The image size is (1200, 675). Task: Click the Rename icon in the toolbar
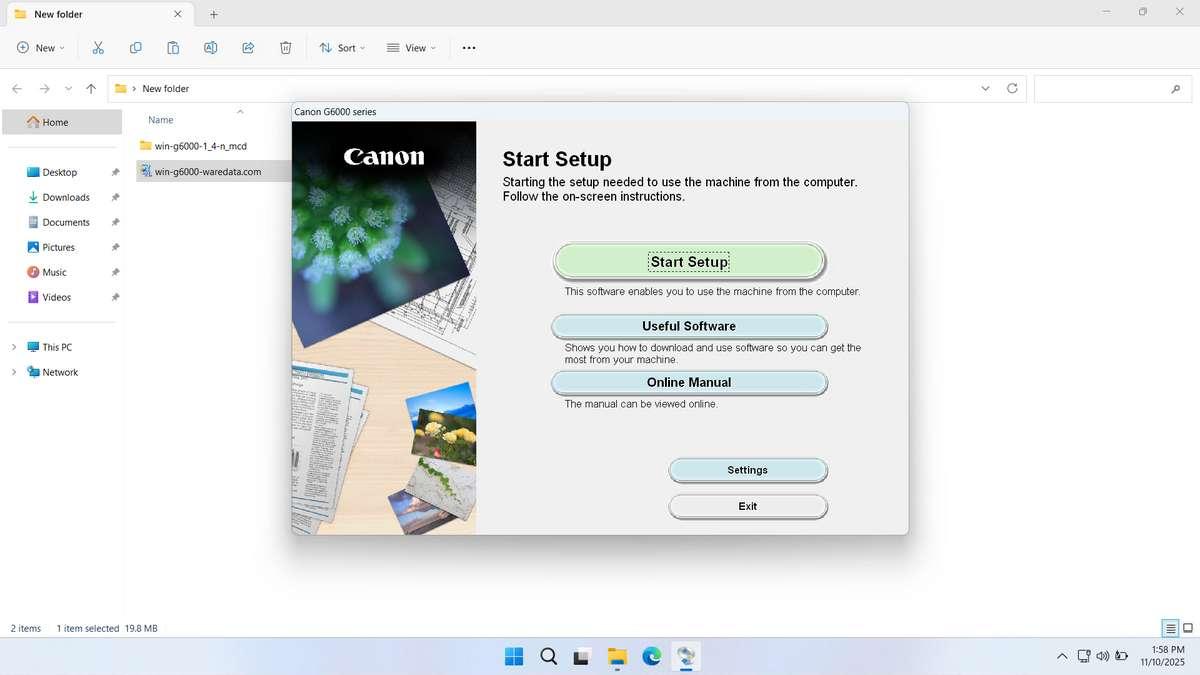[x=210, y=47]
